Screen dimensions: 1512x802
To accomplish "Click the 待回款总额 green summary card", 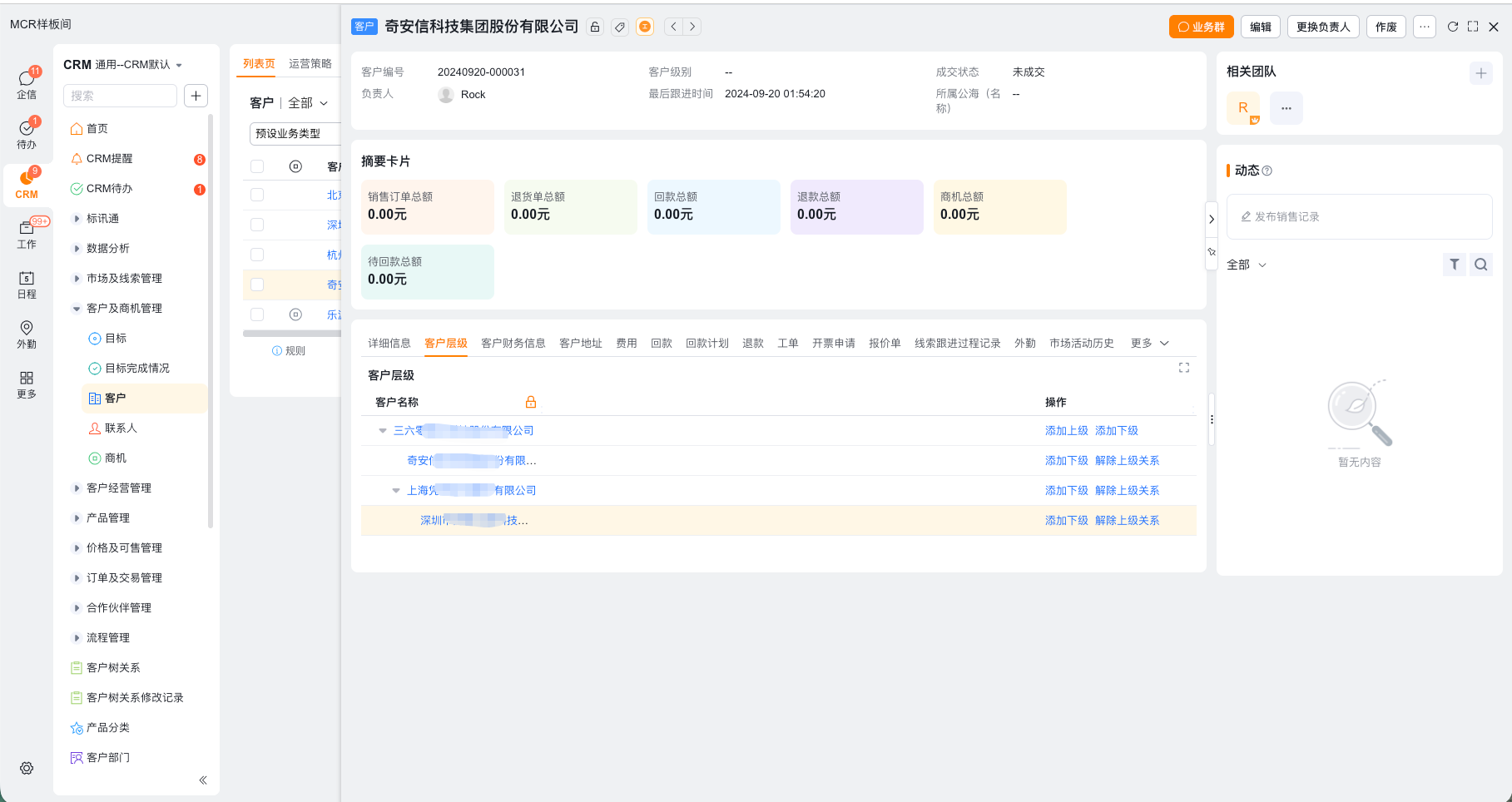I will (428, 272).
